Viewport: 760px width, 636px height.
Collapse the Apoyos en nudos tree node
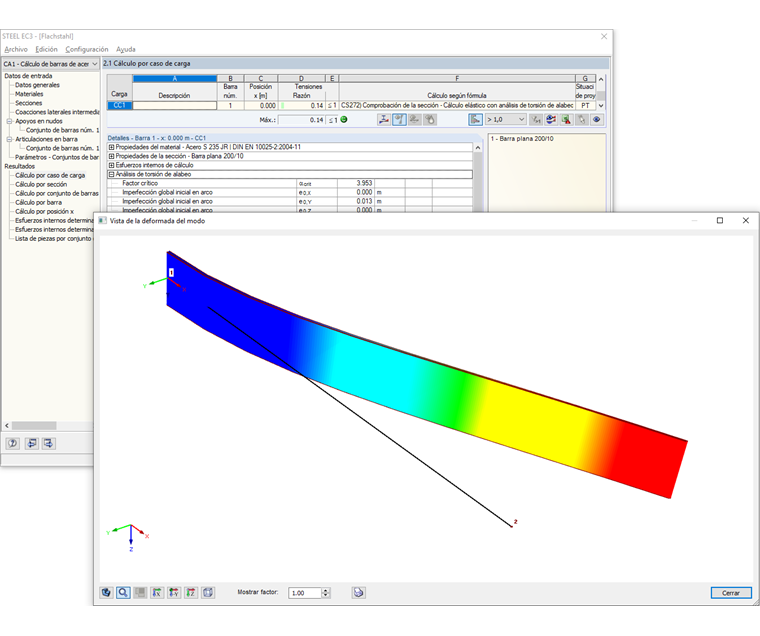(x=9, y=121)
